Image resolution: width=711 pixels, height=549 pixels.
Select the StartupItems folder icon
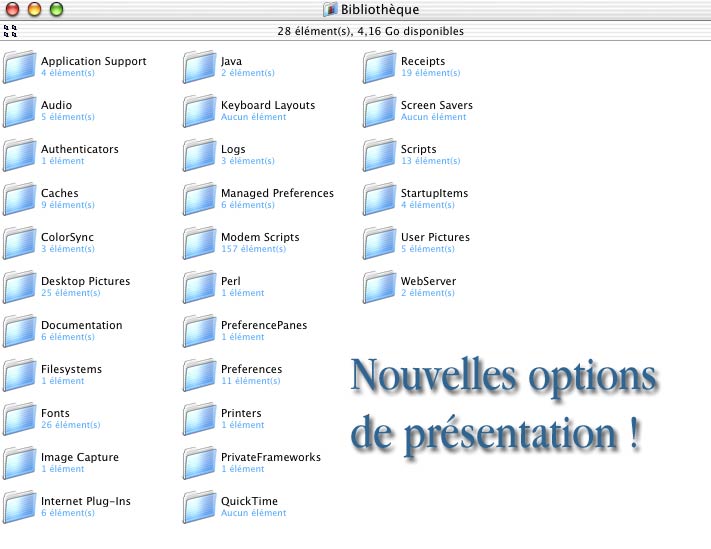tap(380, 199)
